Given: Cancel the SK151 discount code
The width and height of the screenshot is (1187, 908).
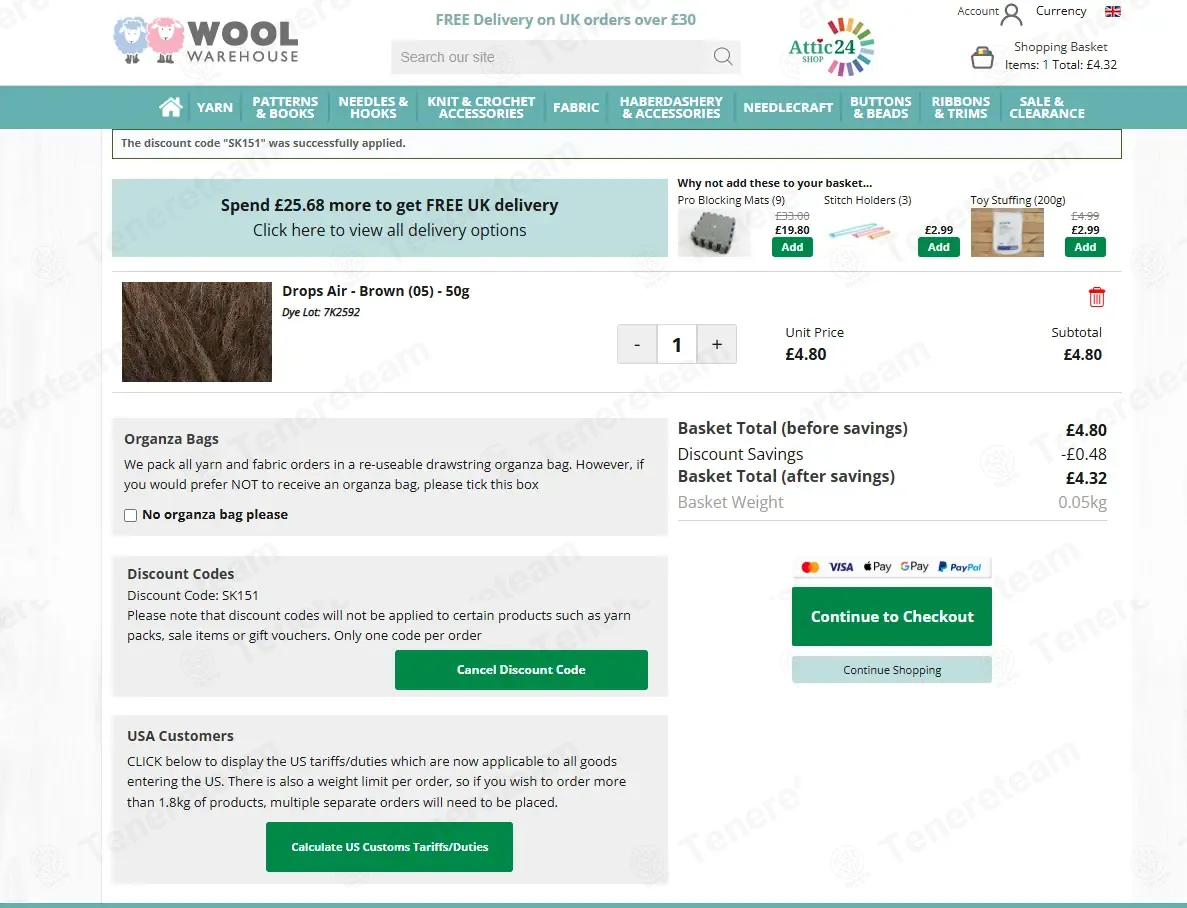Looking at the screenshot, I should coord(521,669).
